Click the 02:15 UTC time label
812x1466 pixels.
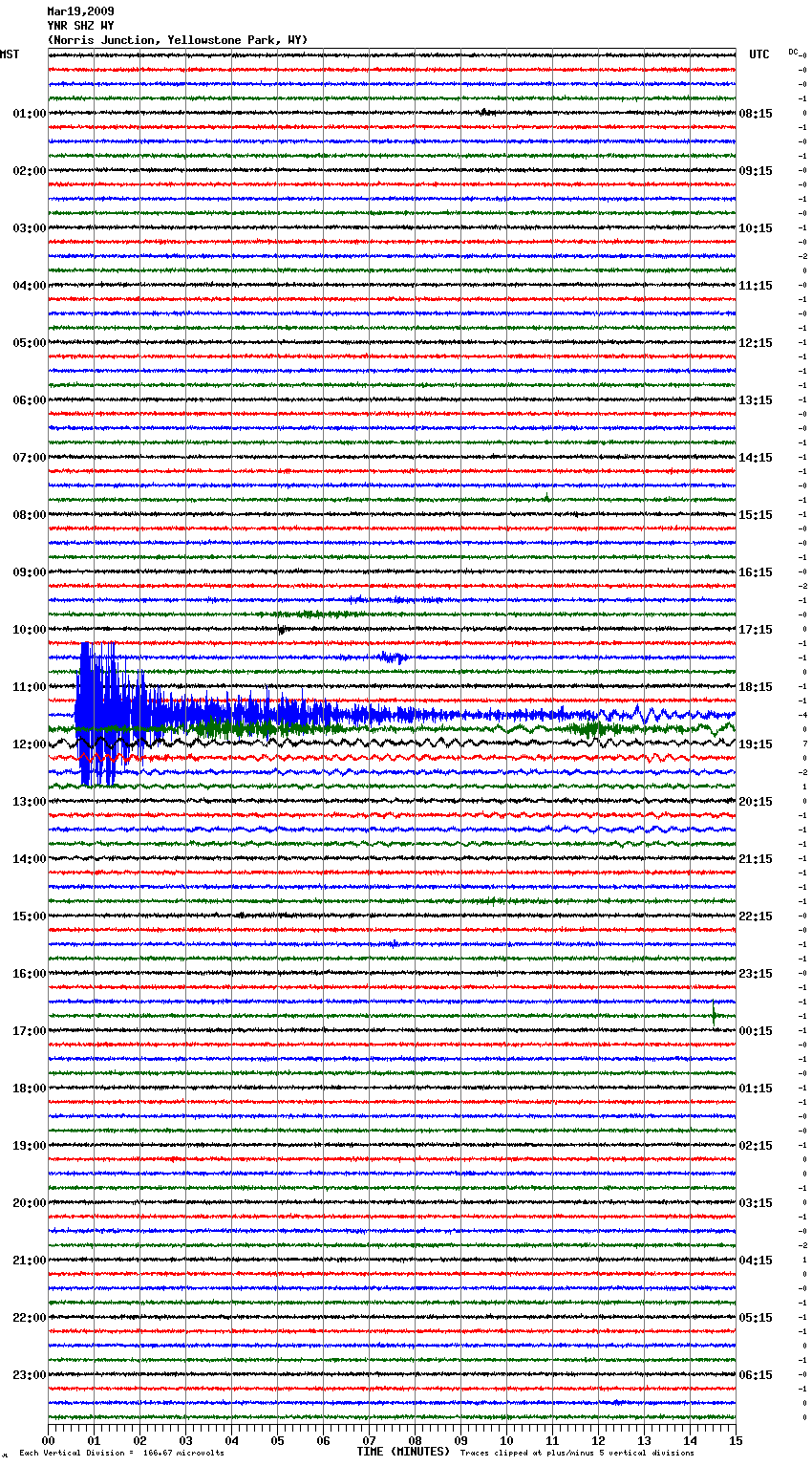[756, 1146]
